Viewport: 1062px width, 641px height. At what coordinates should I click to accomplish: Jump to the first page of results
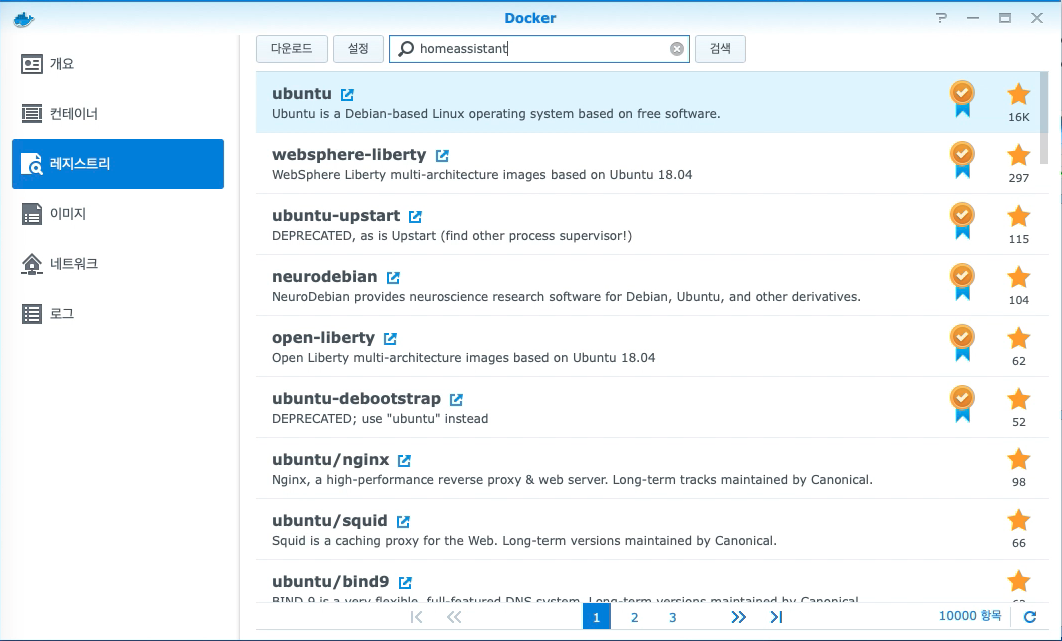pos(417,617)
